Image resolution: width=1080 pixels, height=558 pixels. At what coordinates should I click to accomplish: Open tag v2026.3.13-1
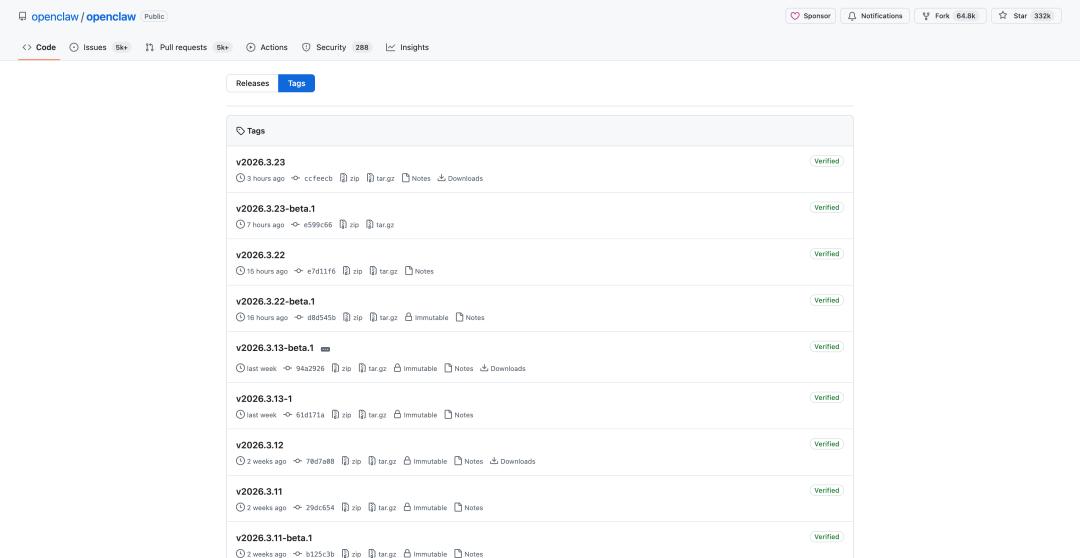(264, 399)
